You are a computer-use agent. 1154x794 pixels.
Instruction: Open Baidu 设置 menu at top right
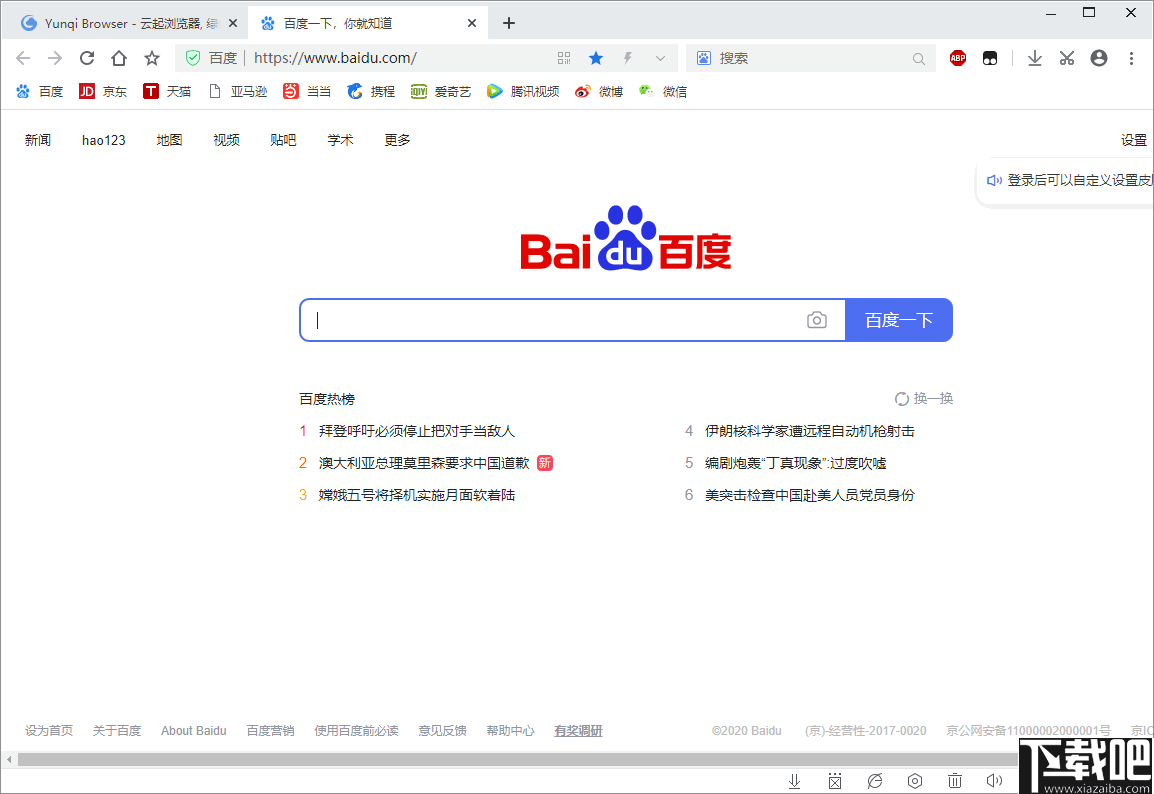coord(1135,140)
